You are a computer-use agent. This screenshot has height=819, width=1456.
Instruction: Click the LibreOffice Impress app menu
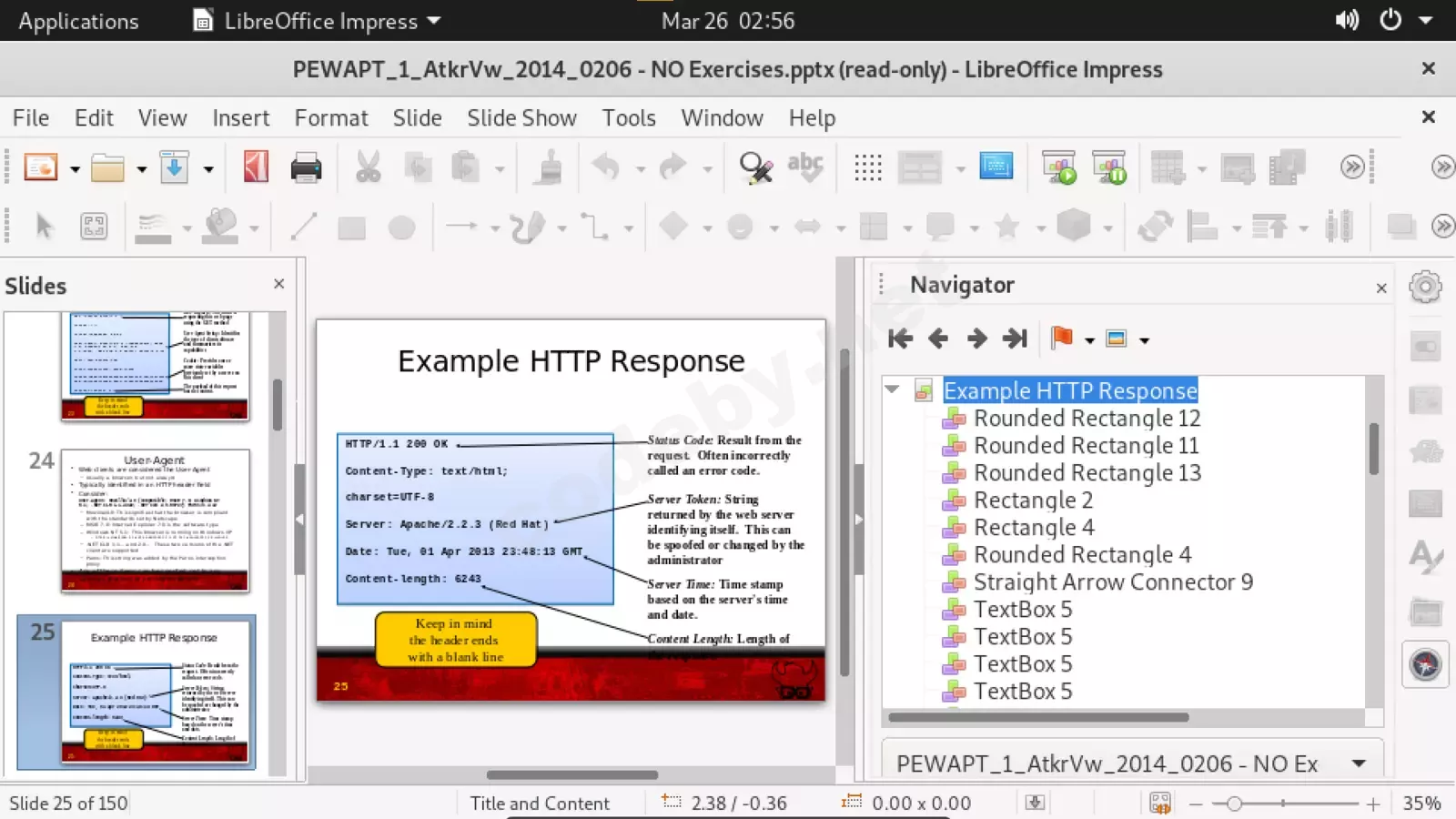318,21
